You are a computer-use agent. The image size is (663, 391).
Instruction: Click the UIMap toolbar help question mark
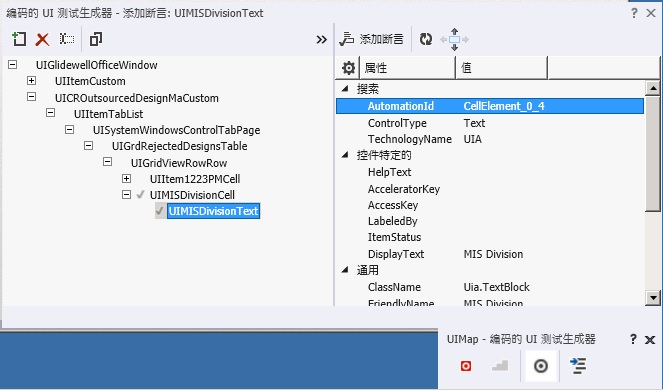point(633,339)
